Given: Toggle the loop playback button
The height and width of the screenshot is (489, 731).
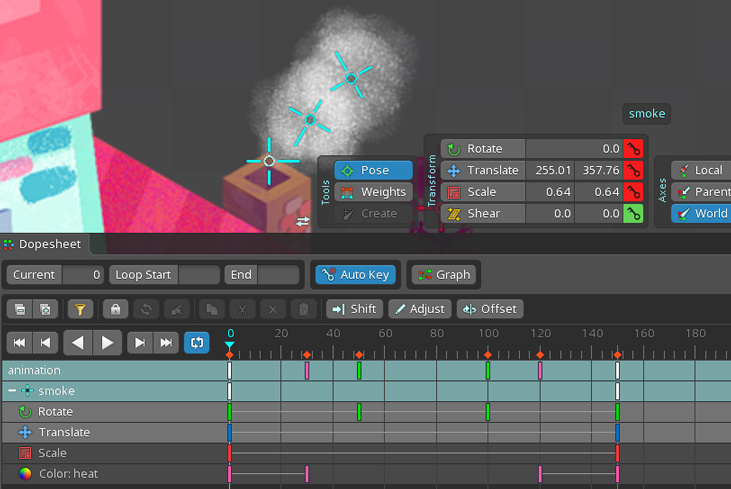Looking at the screenshot, I should 197,343.
